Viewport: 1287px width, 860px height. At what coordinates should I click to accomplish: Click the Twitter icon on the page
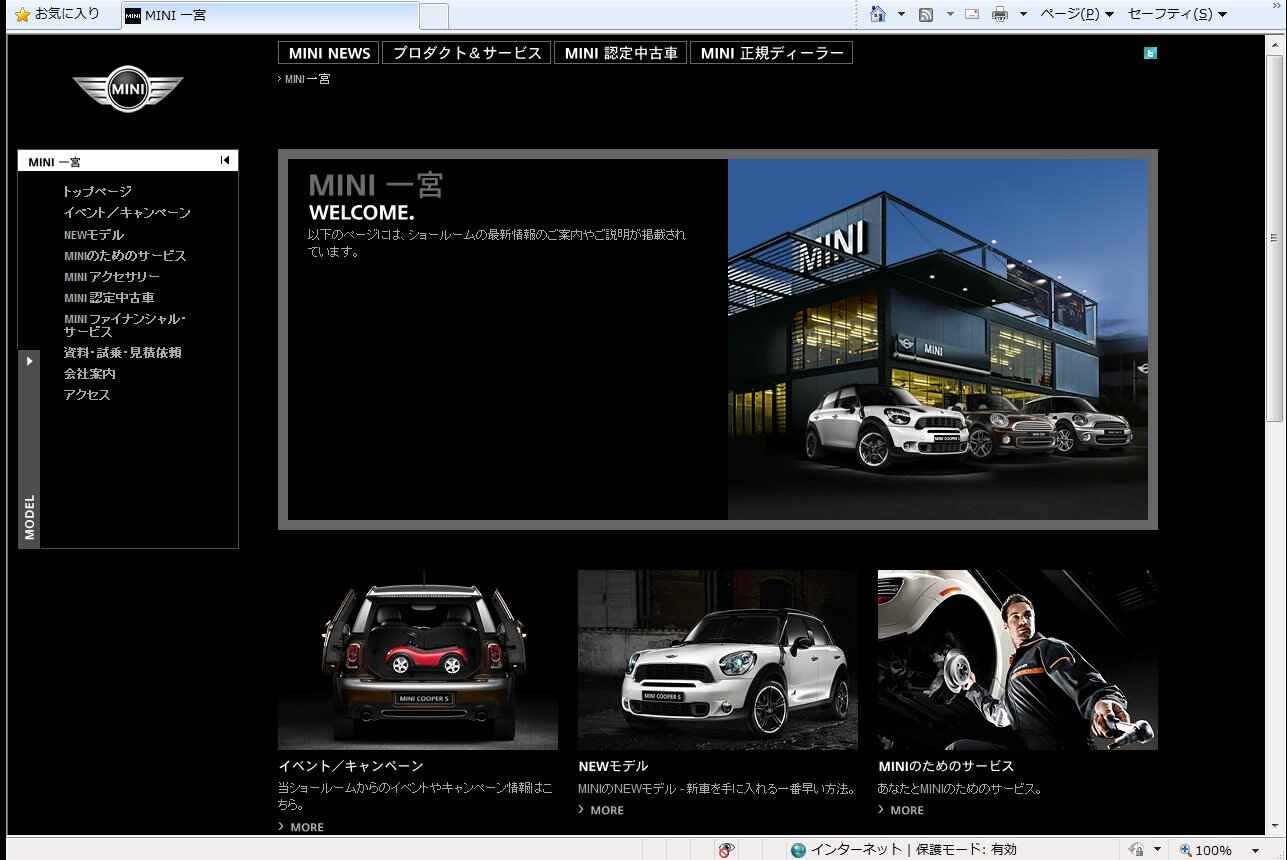click(x=1150, y=53)
